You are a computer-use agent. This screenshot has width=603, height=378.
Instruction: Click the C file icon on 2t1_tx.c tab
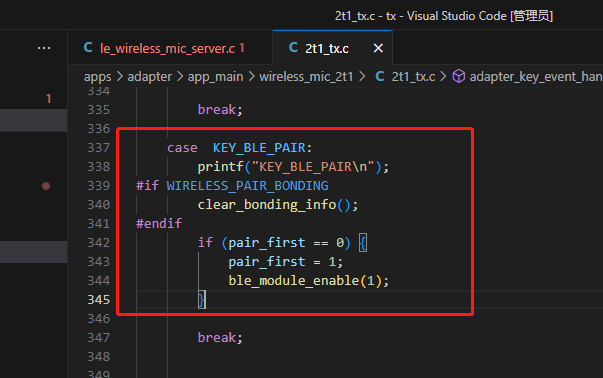[x=293, y=48]
